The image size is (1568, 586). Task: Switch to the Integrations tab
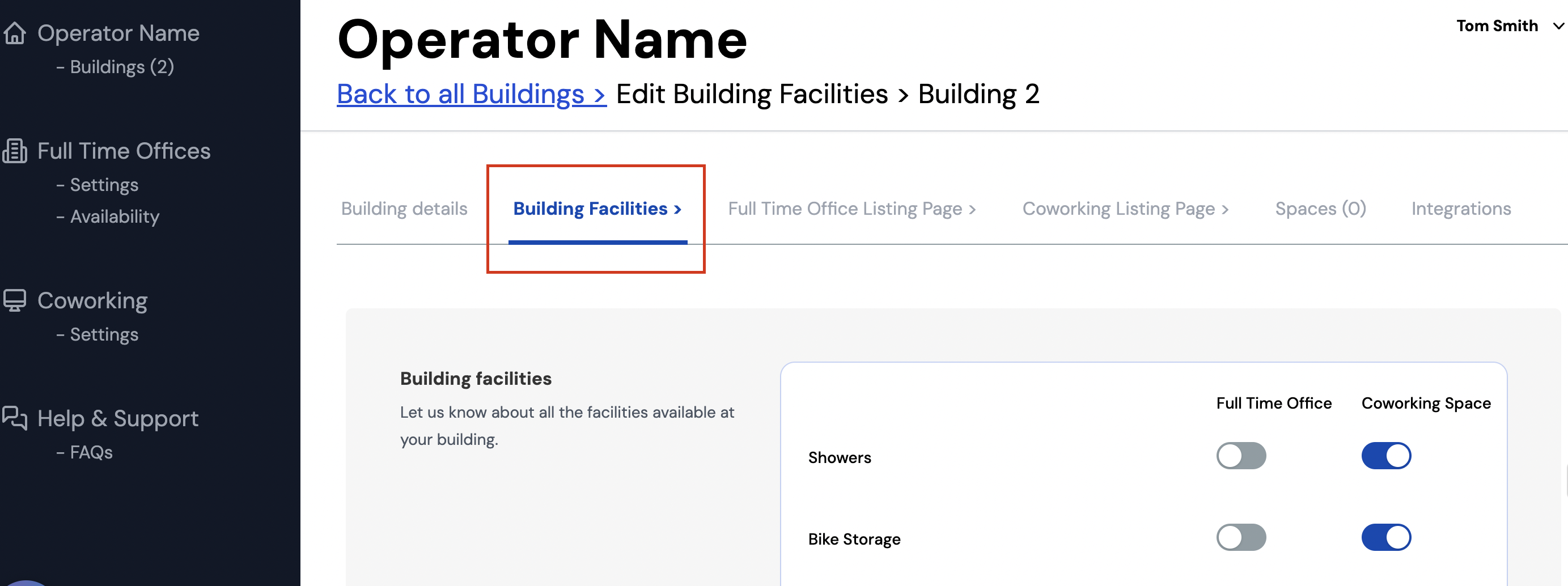point(1461,209)
